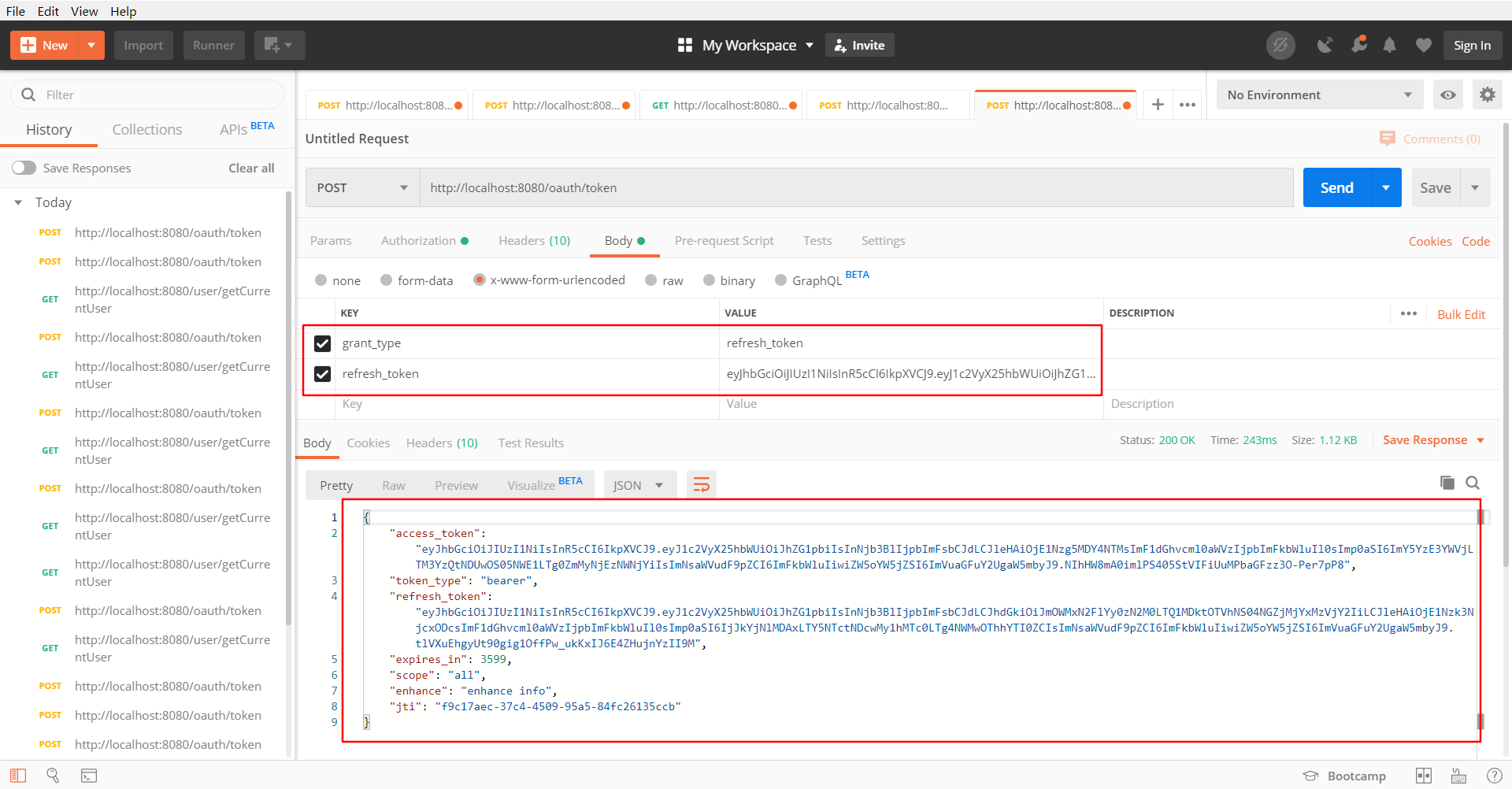Click the blue Send button
The height and width of the screenshot is (789, 1512).
coord(1336,188)
